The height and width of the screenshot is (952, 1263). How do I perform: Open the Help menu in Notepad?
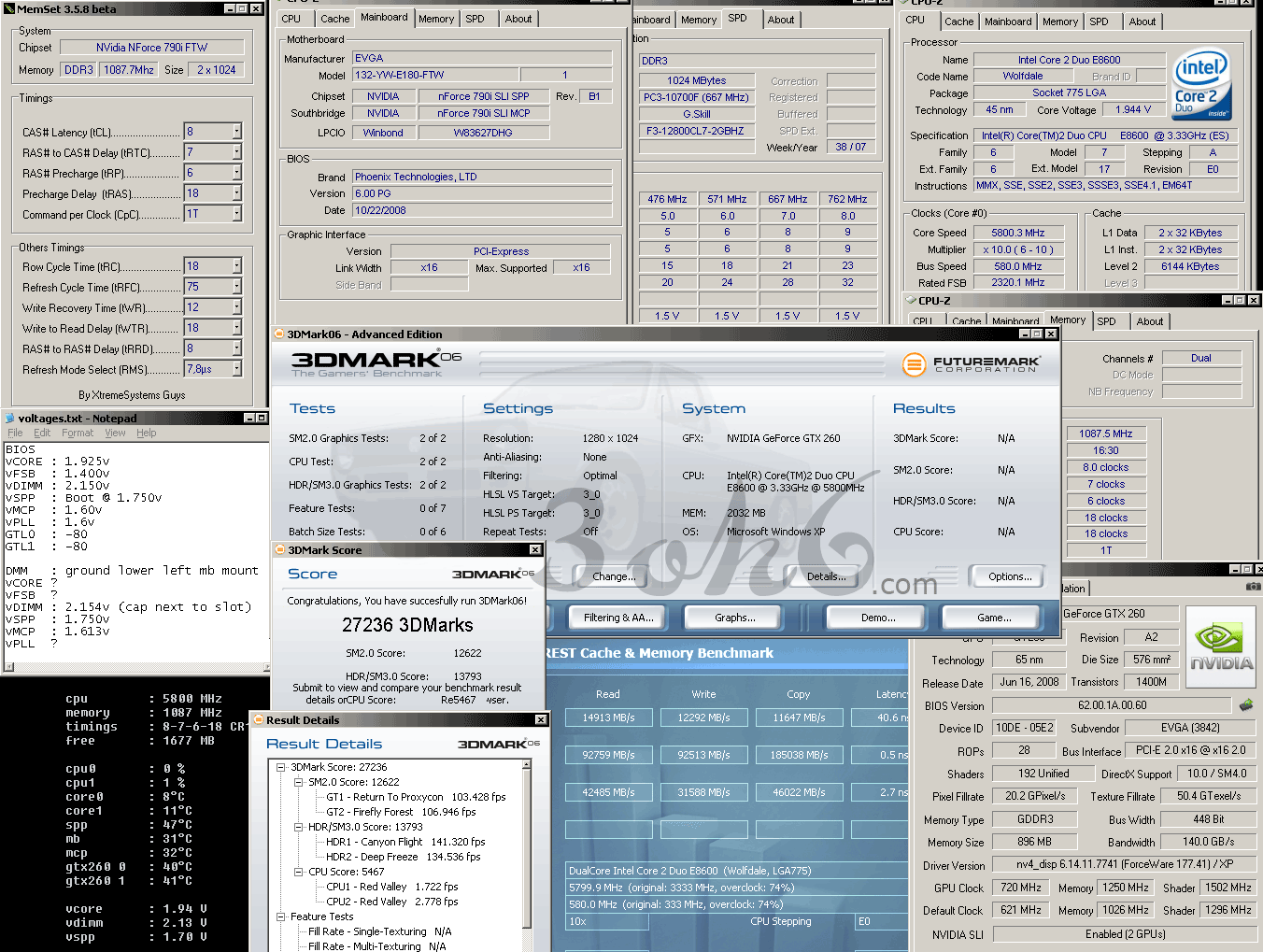point(147,433)
